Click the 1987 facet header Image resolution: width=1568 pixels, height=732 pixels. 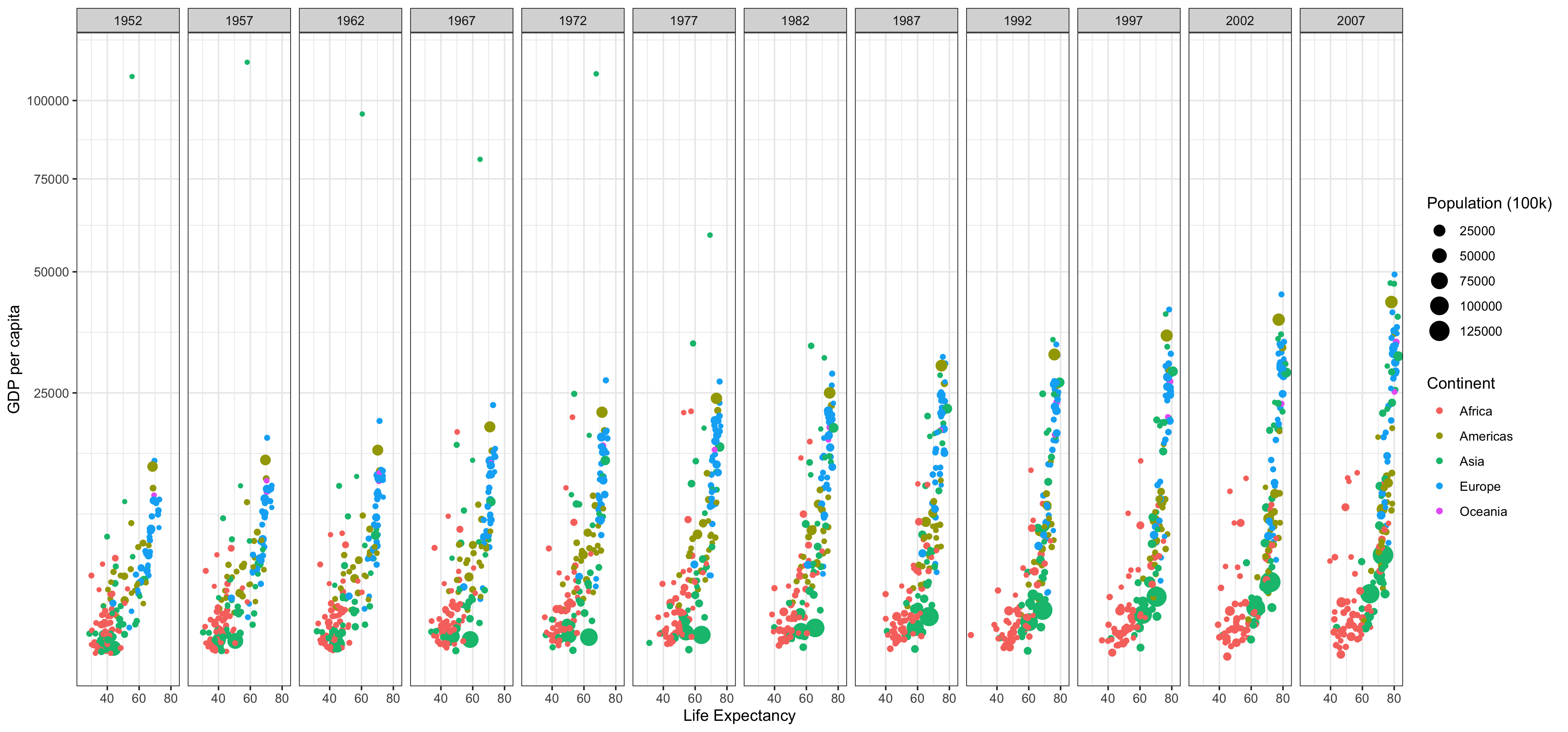point(906,20)
